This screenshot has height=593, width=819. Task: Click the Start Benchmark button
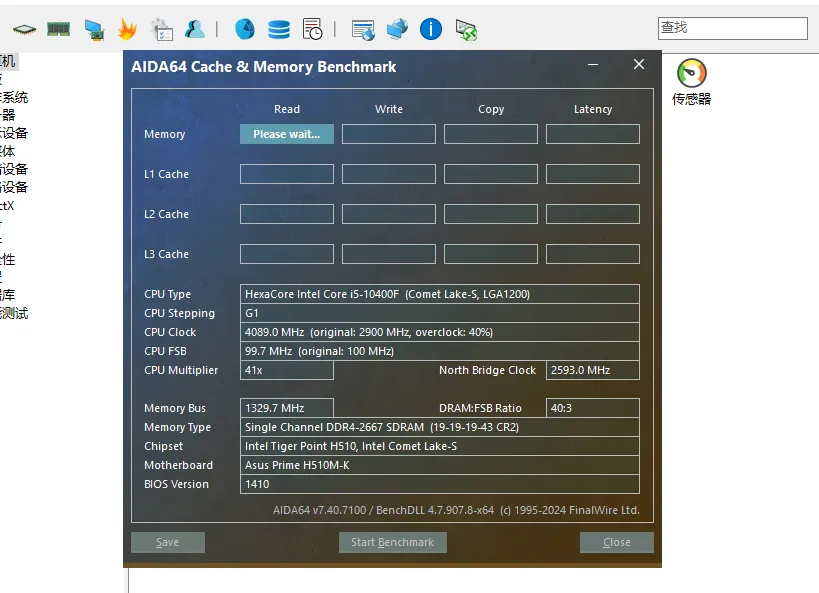tap(392, 542)
